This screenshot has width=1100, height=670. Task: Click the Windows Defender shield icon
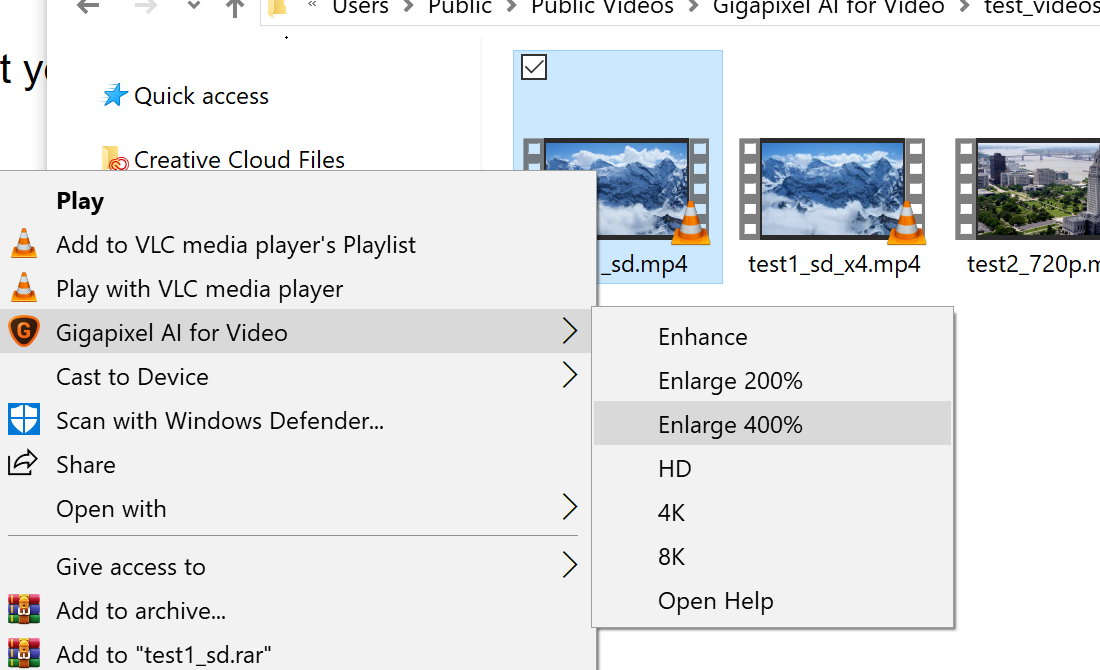tap(24, 420)
